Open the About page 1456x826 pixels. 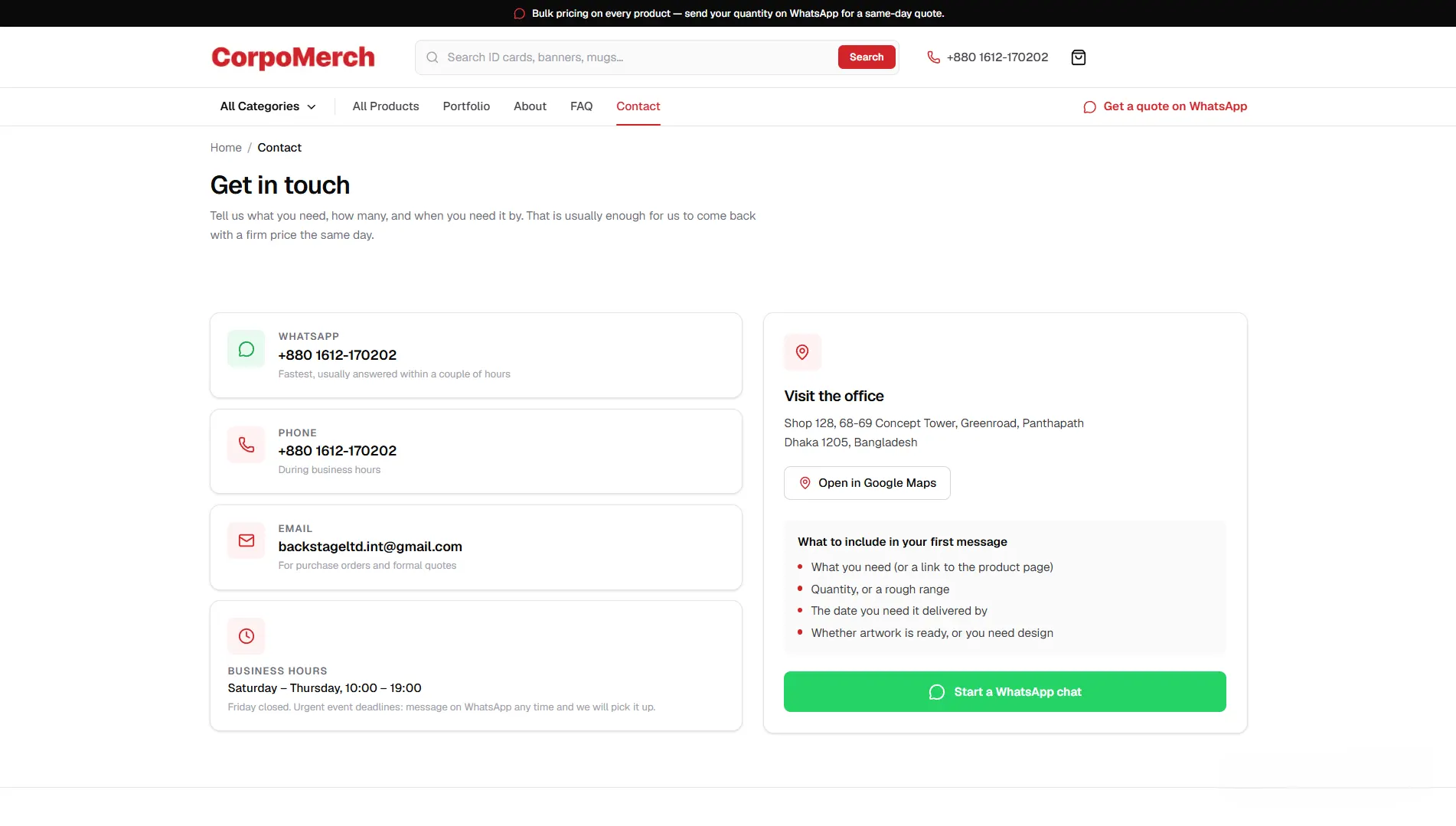(x=530, y=106)
